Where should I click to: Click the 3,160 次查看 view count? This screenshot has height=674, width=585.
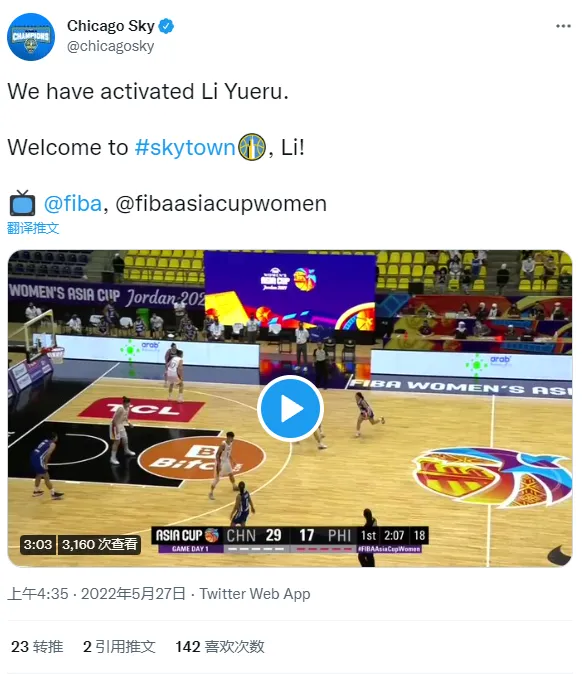click(100, 545)
